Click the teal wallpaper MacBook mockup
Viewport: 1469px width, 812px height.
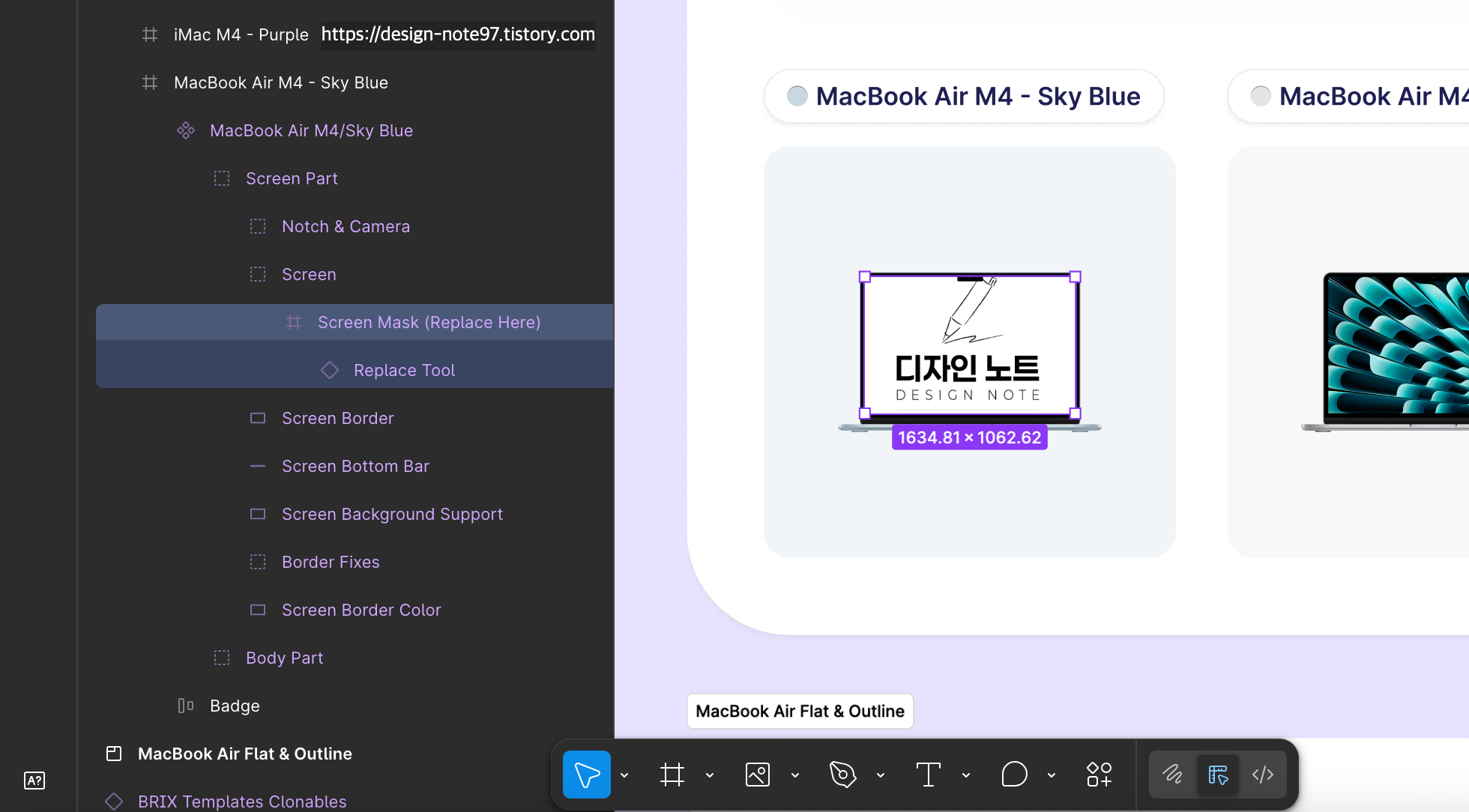tap(1387, 351)
